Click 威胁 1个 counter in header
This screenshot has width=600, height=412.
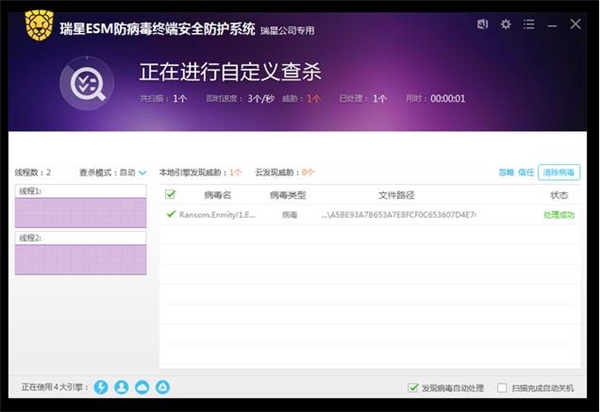tap(301, 99)
